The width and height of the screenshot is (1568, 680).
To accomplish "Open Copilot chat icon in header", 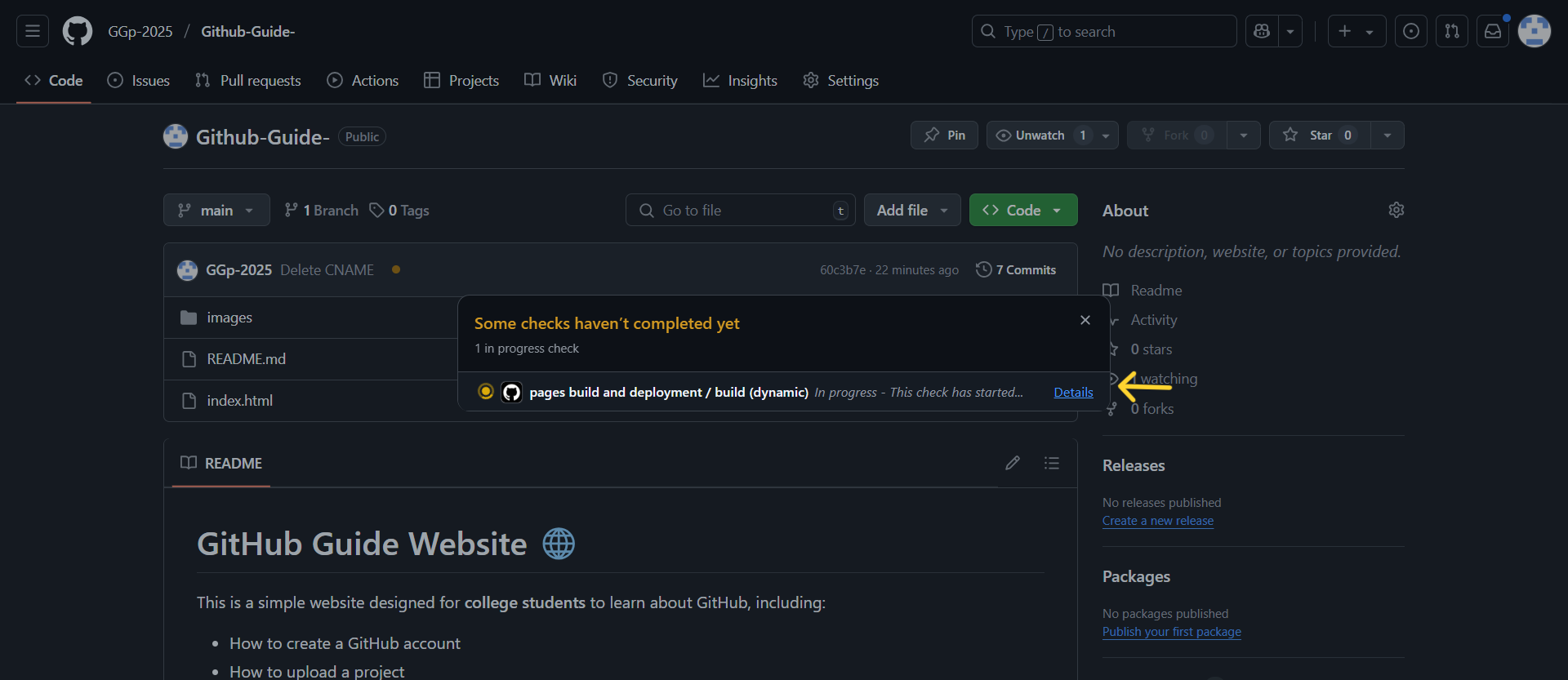I will point(1262,31).
